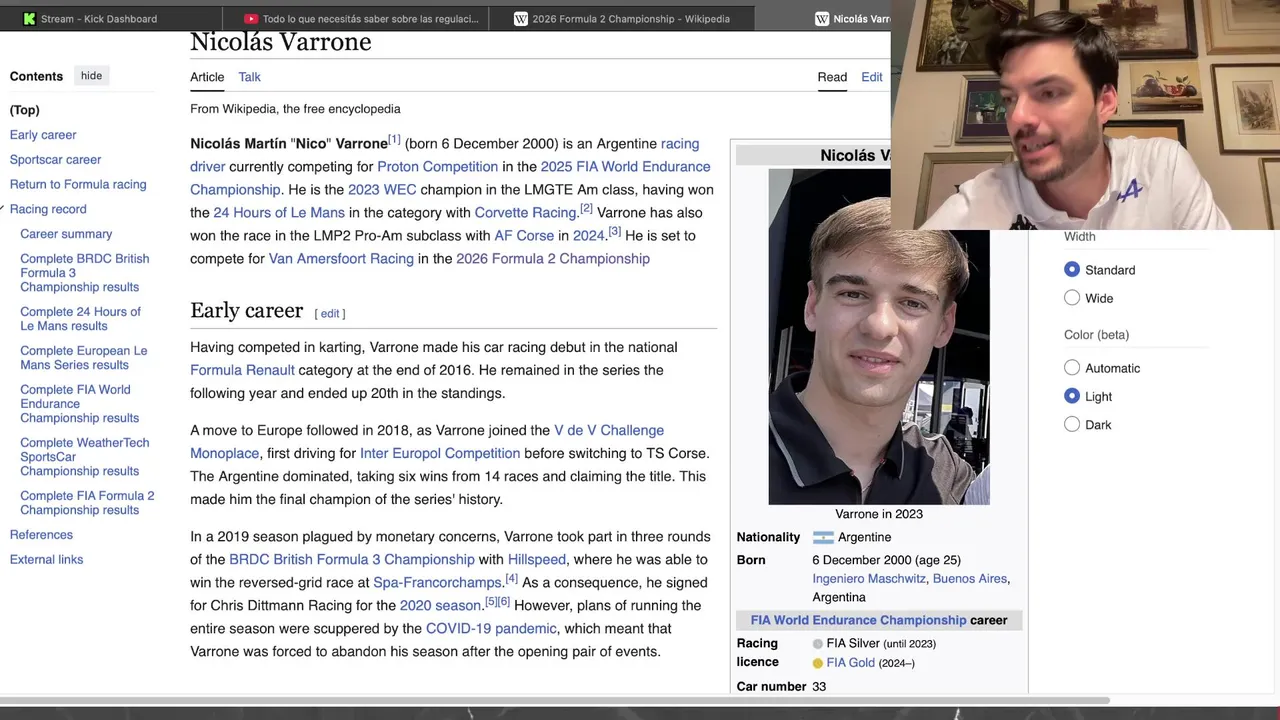Open Complete WeatherTech SportsCar Championship results

click(84, 457)
